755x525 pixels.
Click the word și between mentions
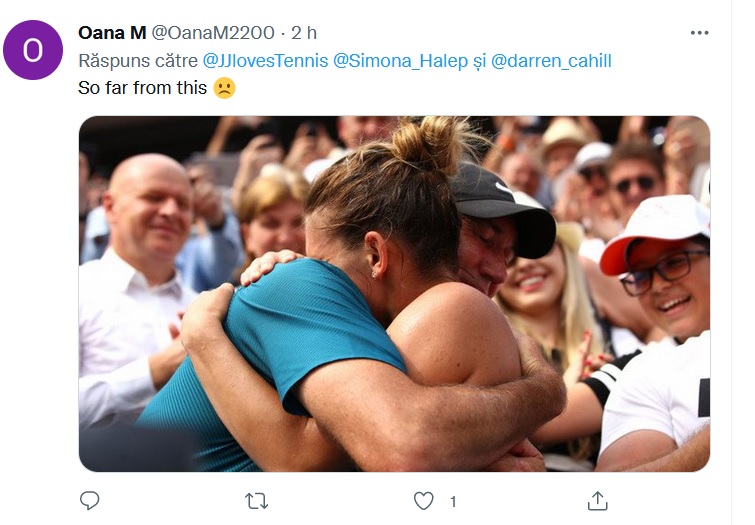479,62
